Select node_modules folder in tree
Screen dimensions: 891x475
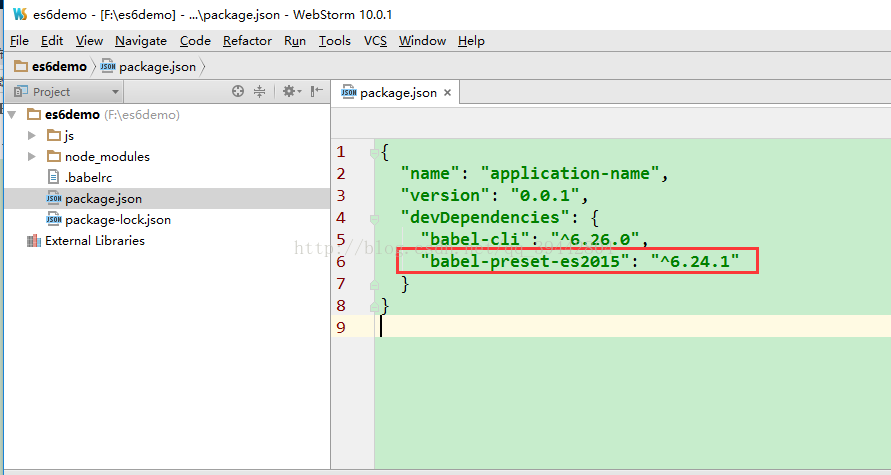click(x=107, y=157)
